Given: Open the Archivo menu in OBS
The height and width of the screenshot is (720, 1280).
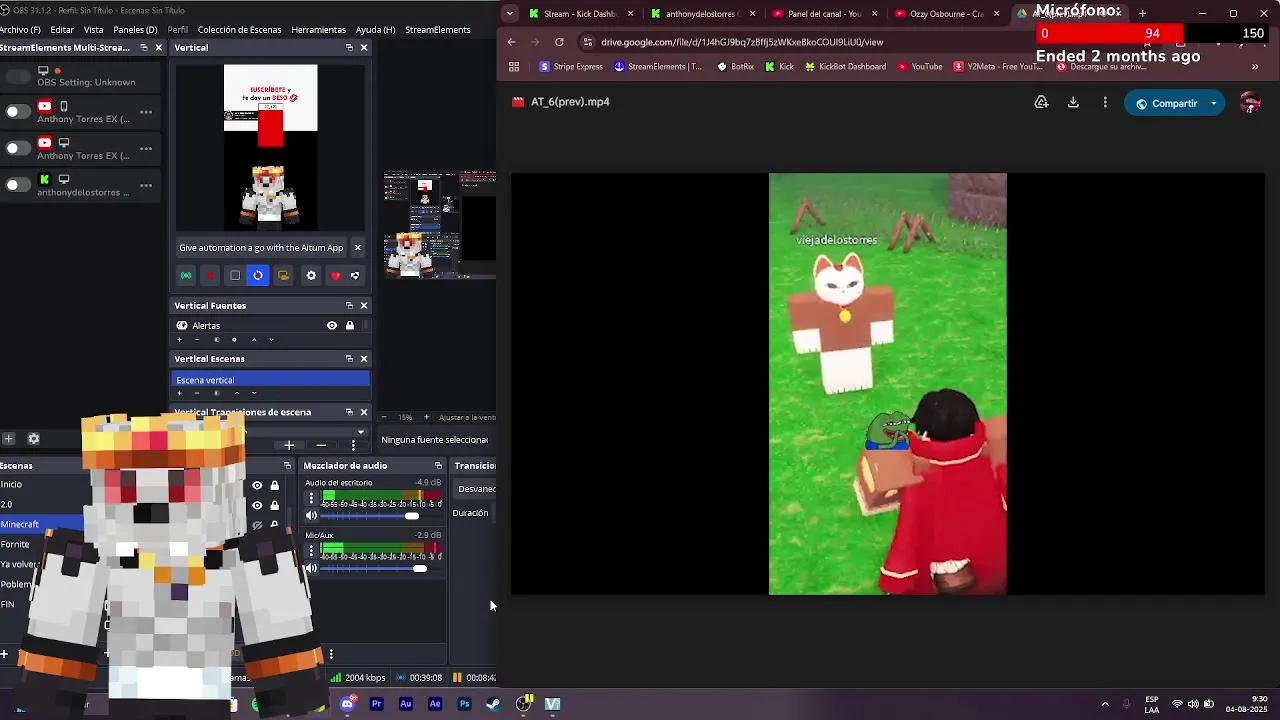Looking at the screenshot, I should [20, 30].
